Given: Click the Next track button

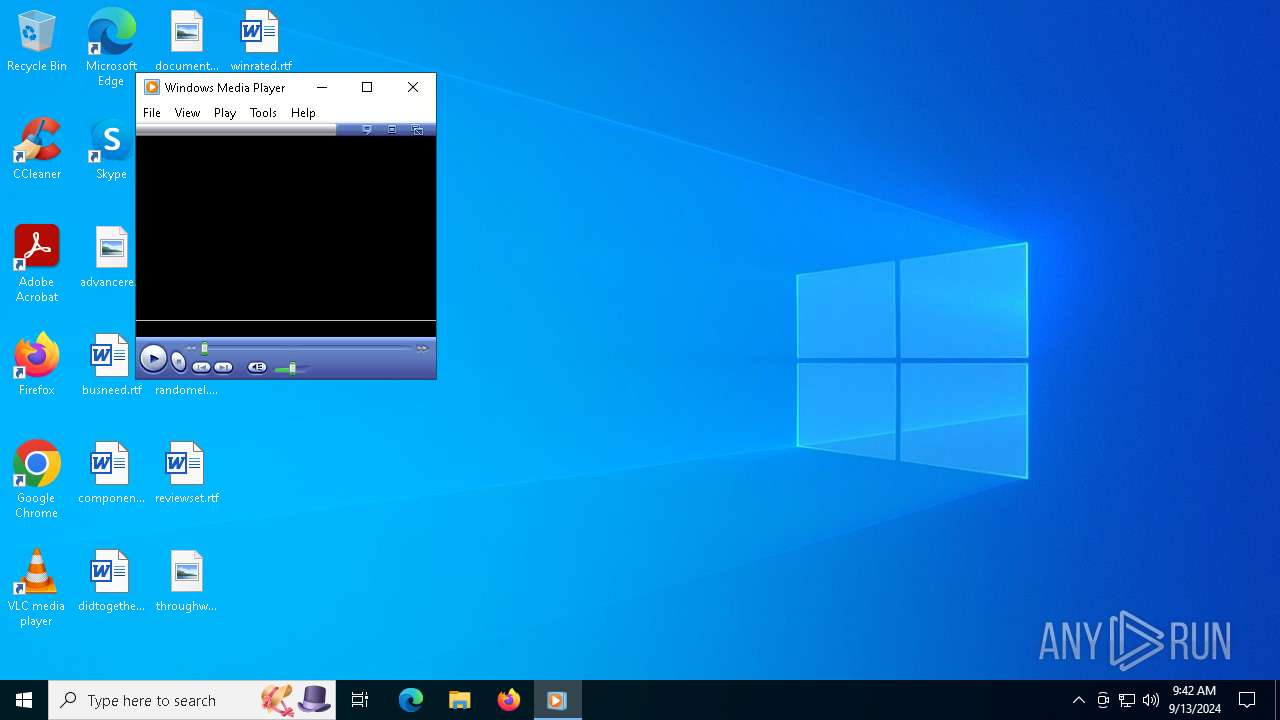Looking at the screenshot, I should 223,367.
